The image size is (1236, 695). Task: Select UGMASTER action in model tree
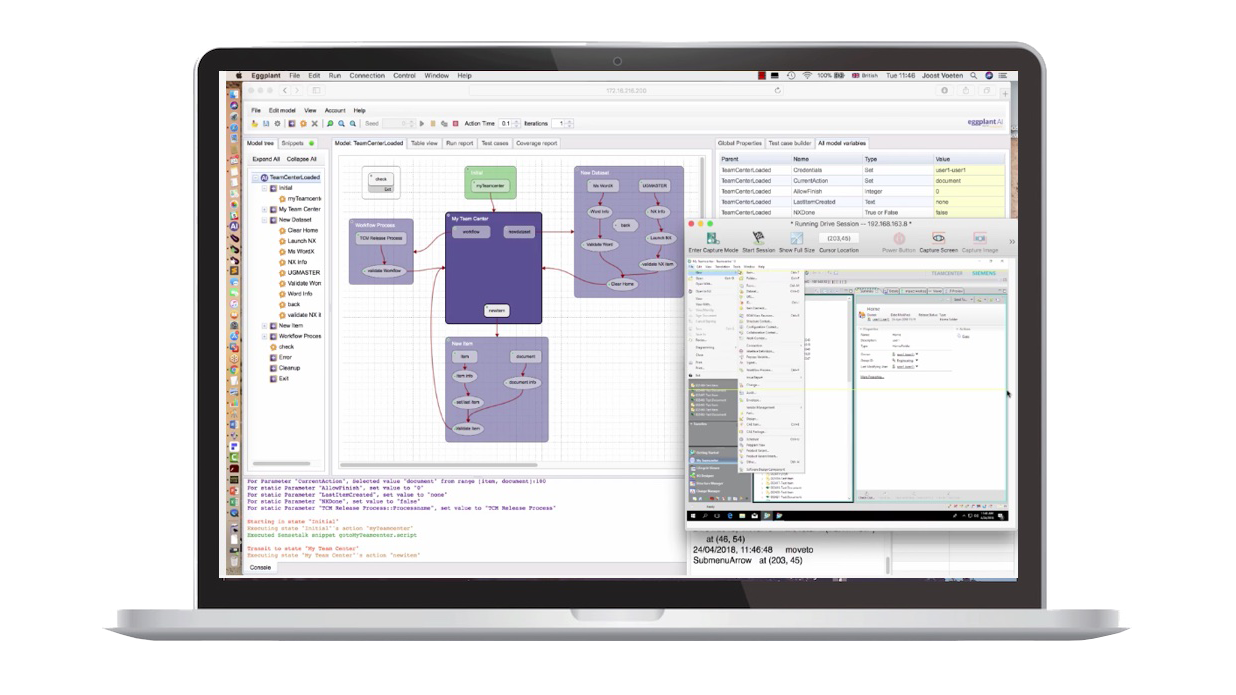[x=304, y=272]
